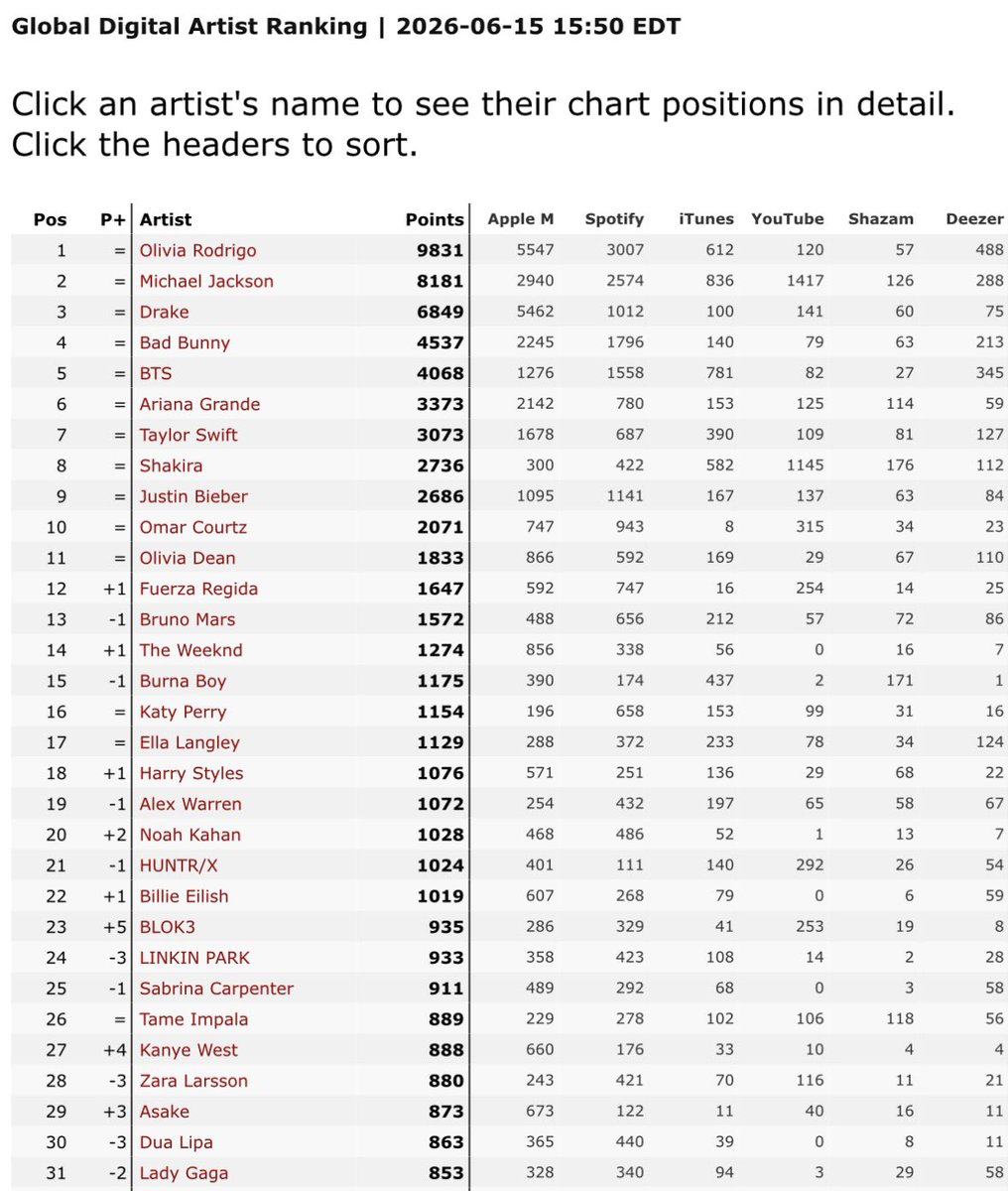This screenshot has width=1008, height=1191.
Task: View HUNTR/X chart details
Action: tap(179, 865)
